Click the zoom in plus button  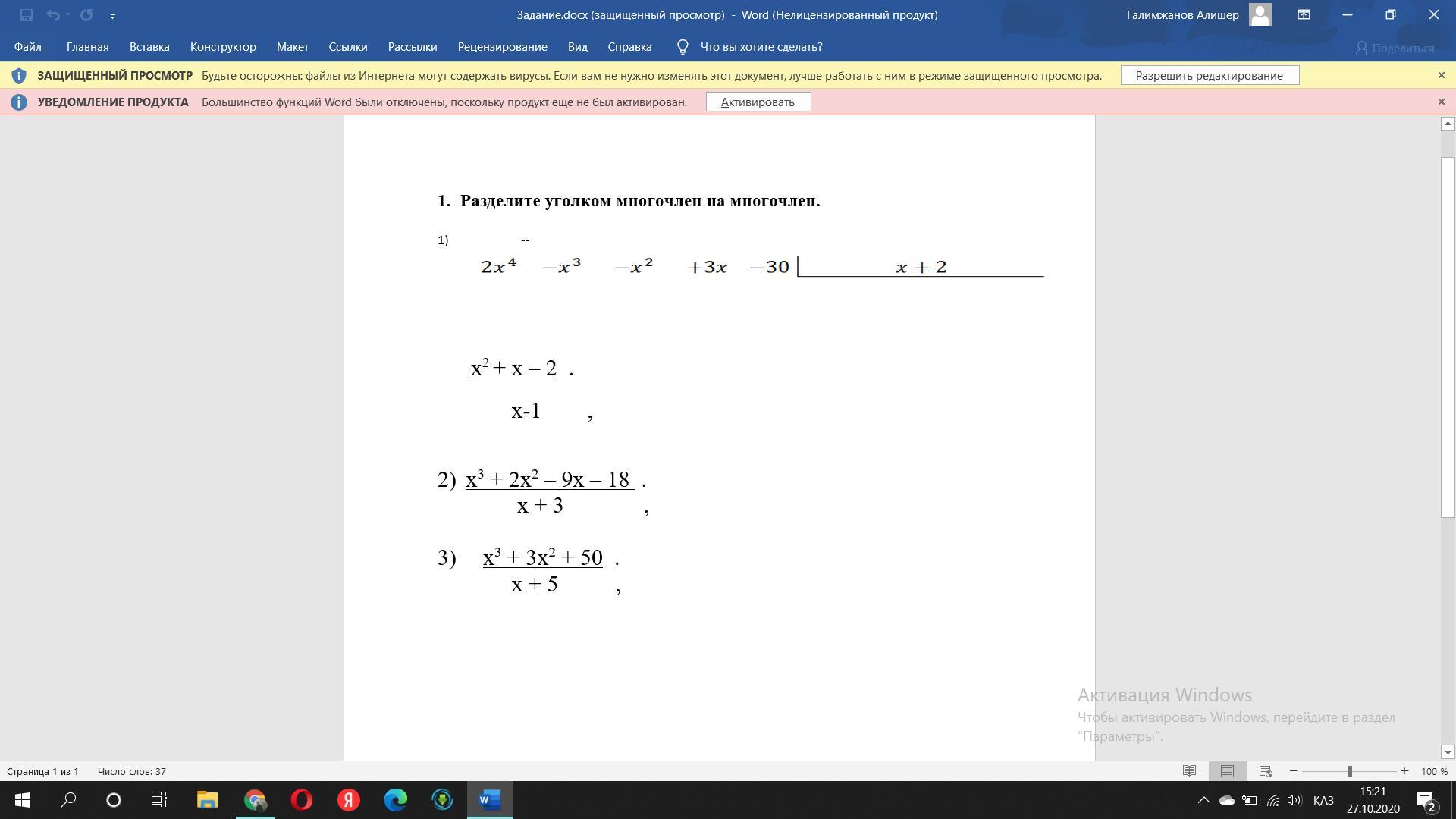[x=1404, y=771]
